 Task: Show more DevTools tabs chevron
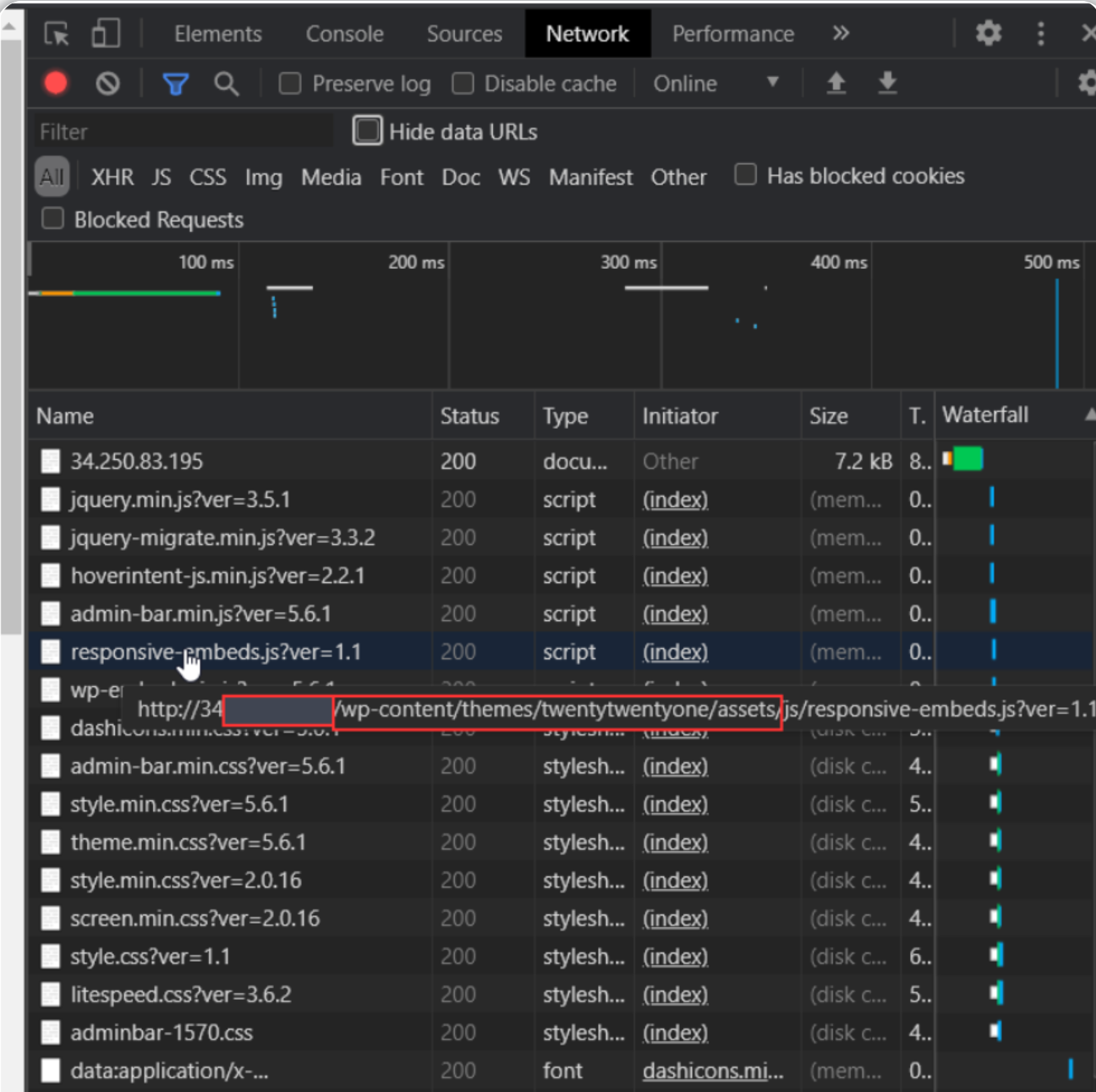tap(840, 33)
